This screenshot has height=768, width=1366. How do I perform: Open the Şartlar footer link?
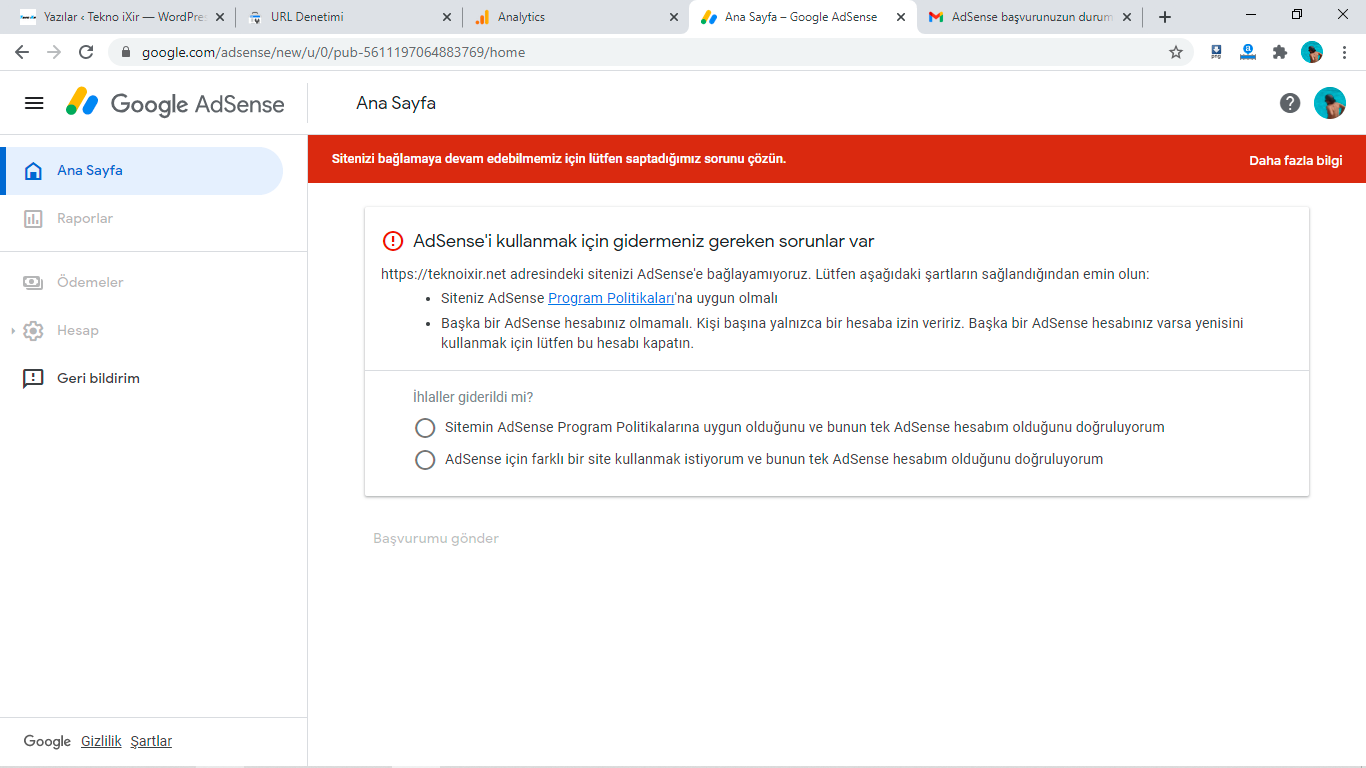(151, 741)
